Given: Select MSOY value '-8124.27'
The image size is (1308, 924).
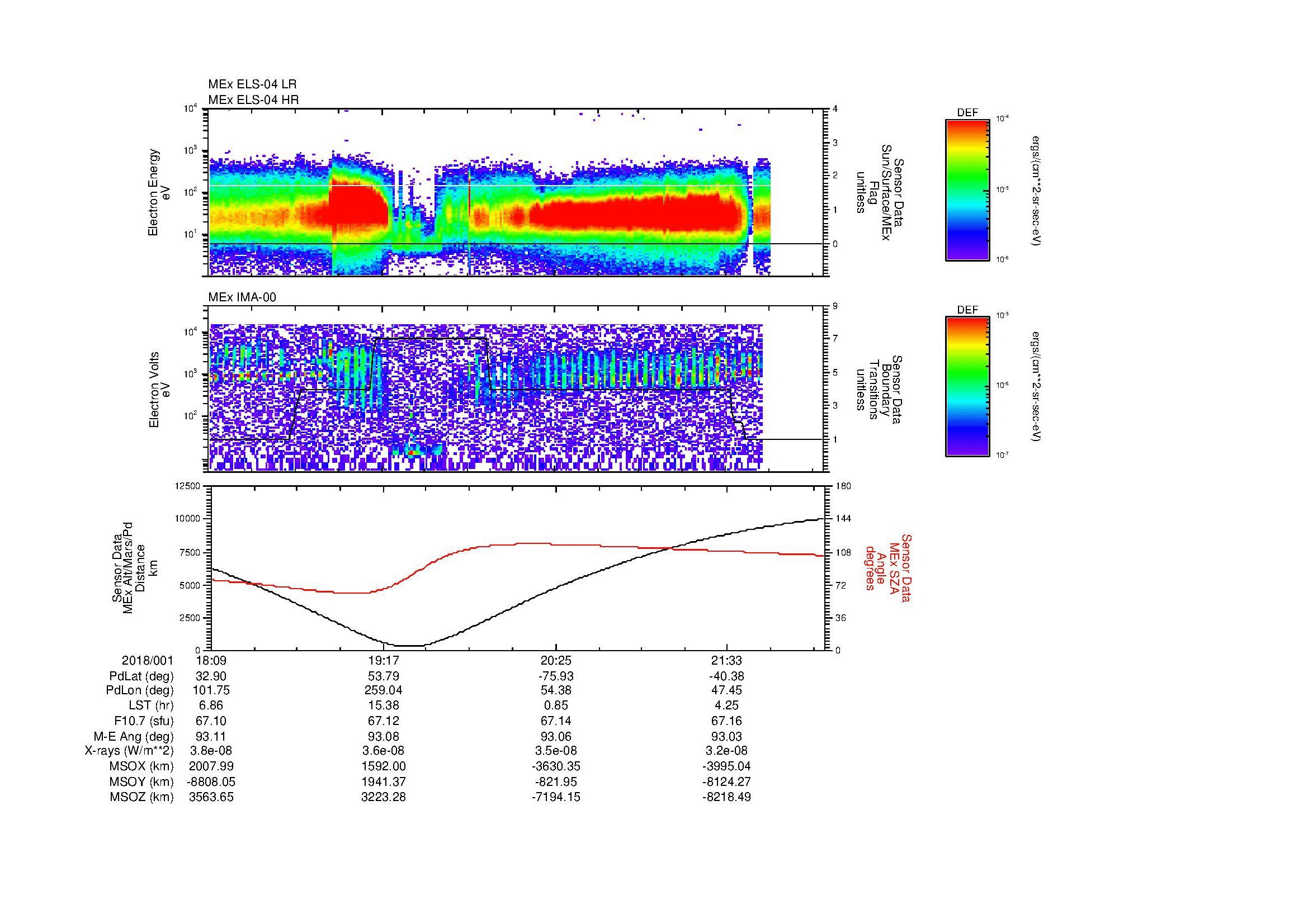Looking at the screenshot, I should (x=727, y=781).
